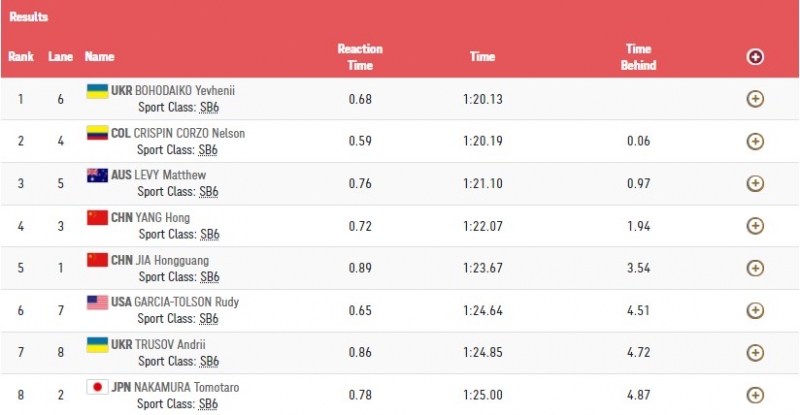This screenshot has width=800, height=415.
Task: Open GARCIA-TOLSON Rudy athlete name
Action: pos(186,302)
